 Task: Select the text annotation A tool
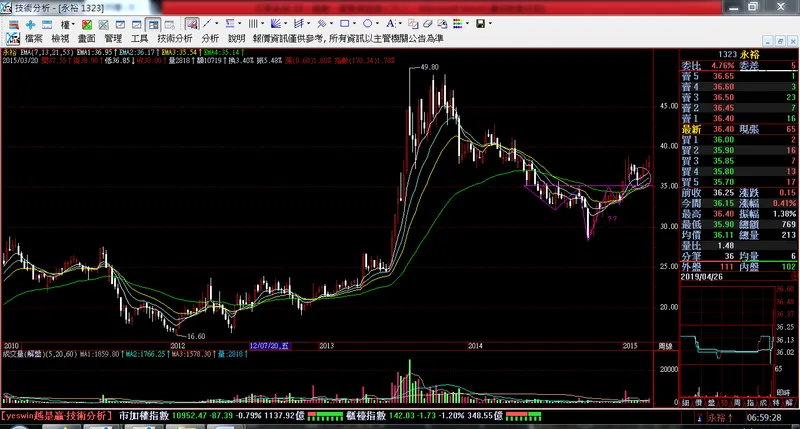390,23
